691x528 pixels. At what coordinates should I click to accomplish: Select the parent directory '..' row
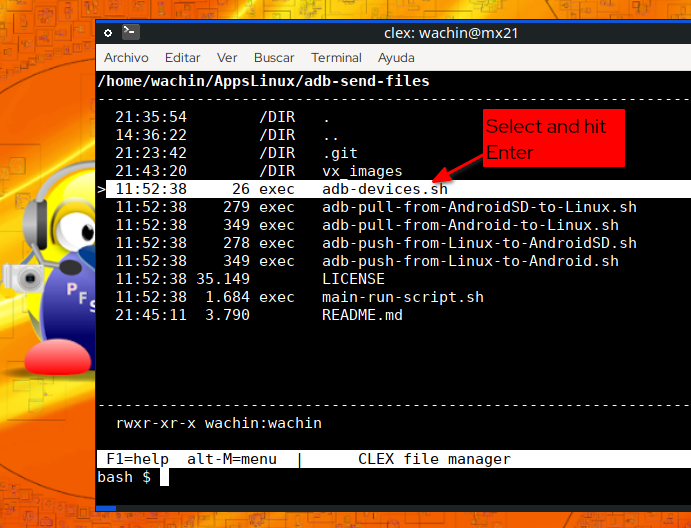point(394,135)
